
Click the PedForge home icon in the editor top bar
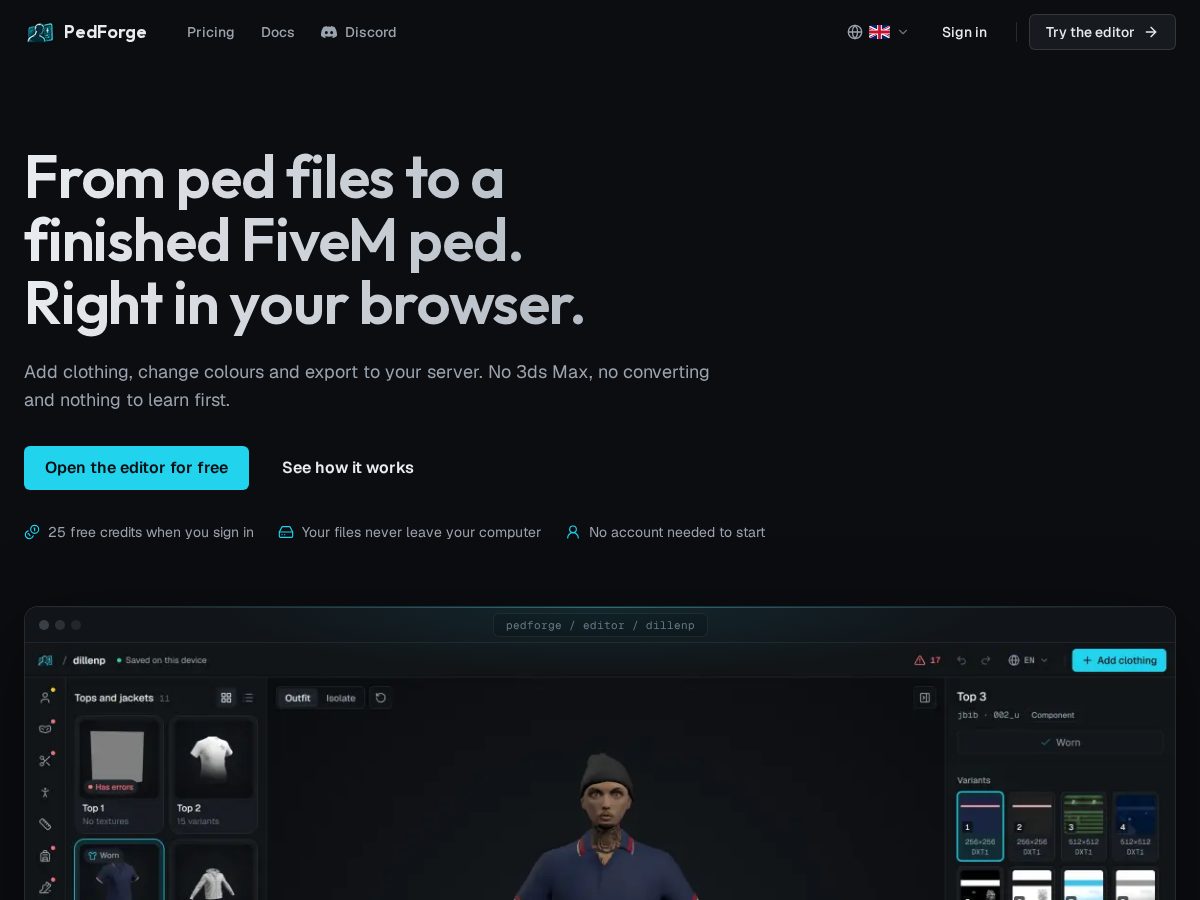pos(45,660)
